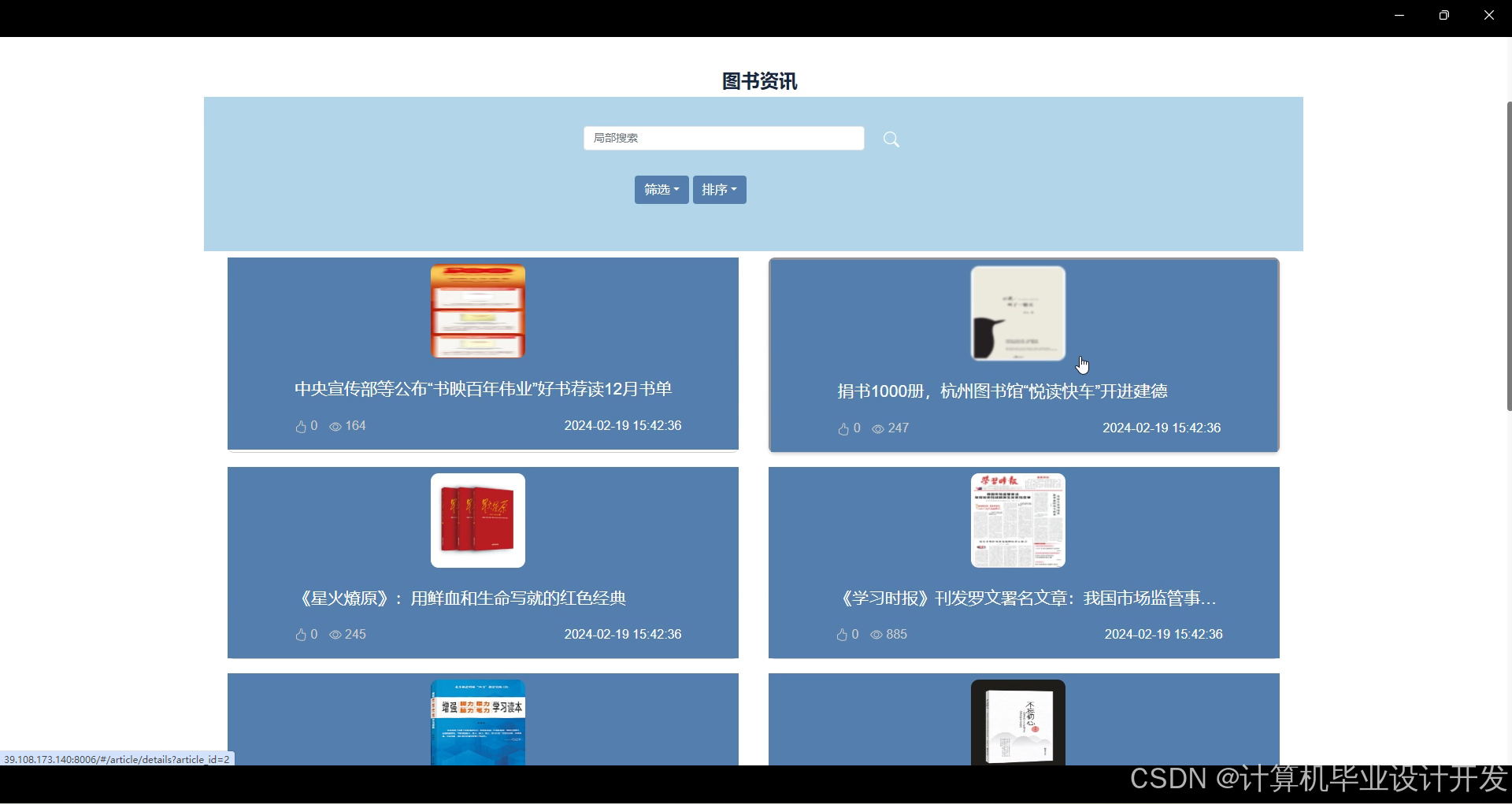Image resolution: width=1512 pixels, height=804 pixels.
Task: Focus the 局部搜索 search field
Action: click(x=724, y=138)
